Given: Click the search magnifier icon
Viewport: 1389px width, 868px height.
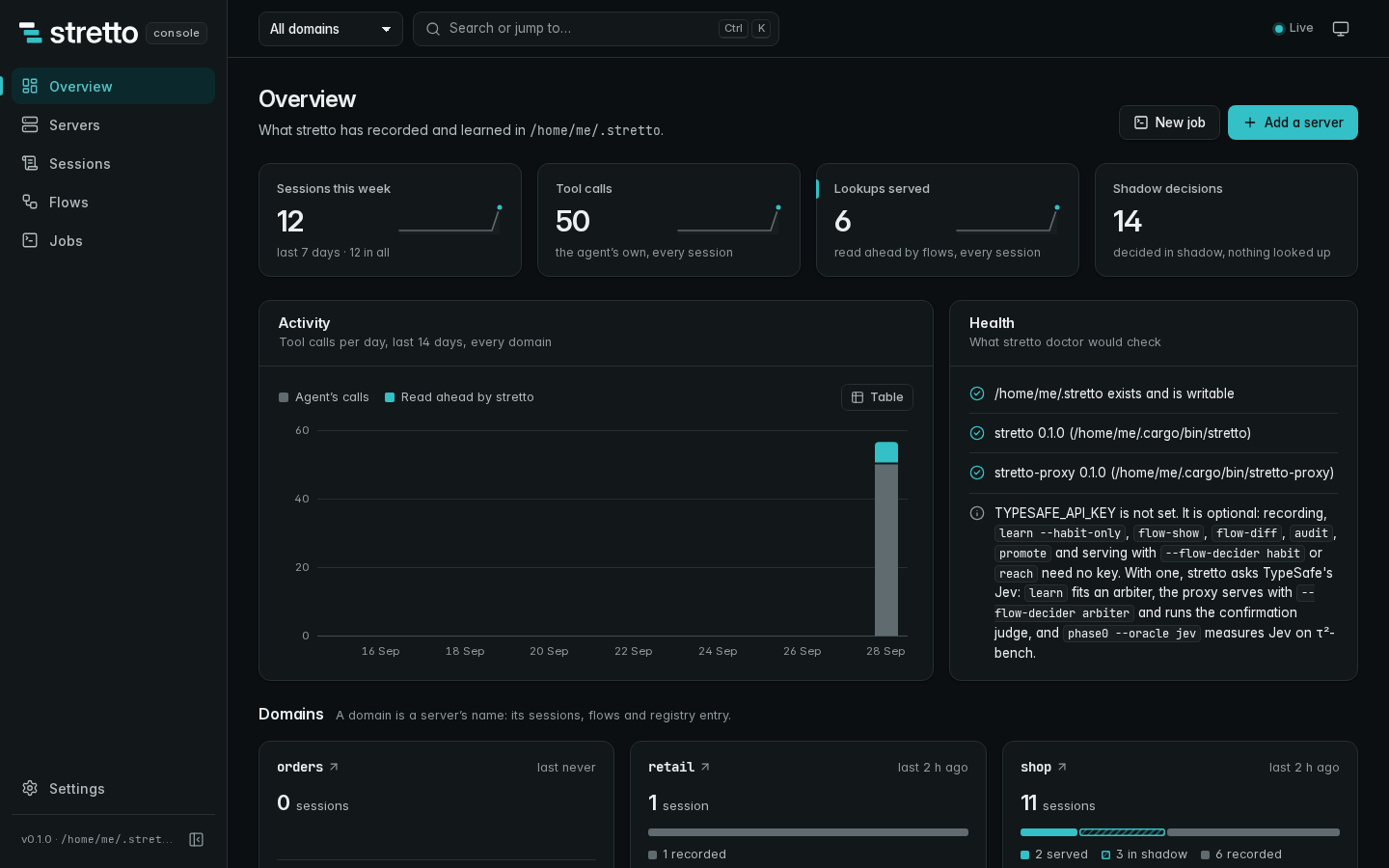Looking at the screenshot, I should (x=433, y=29).
